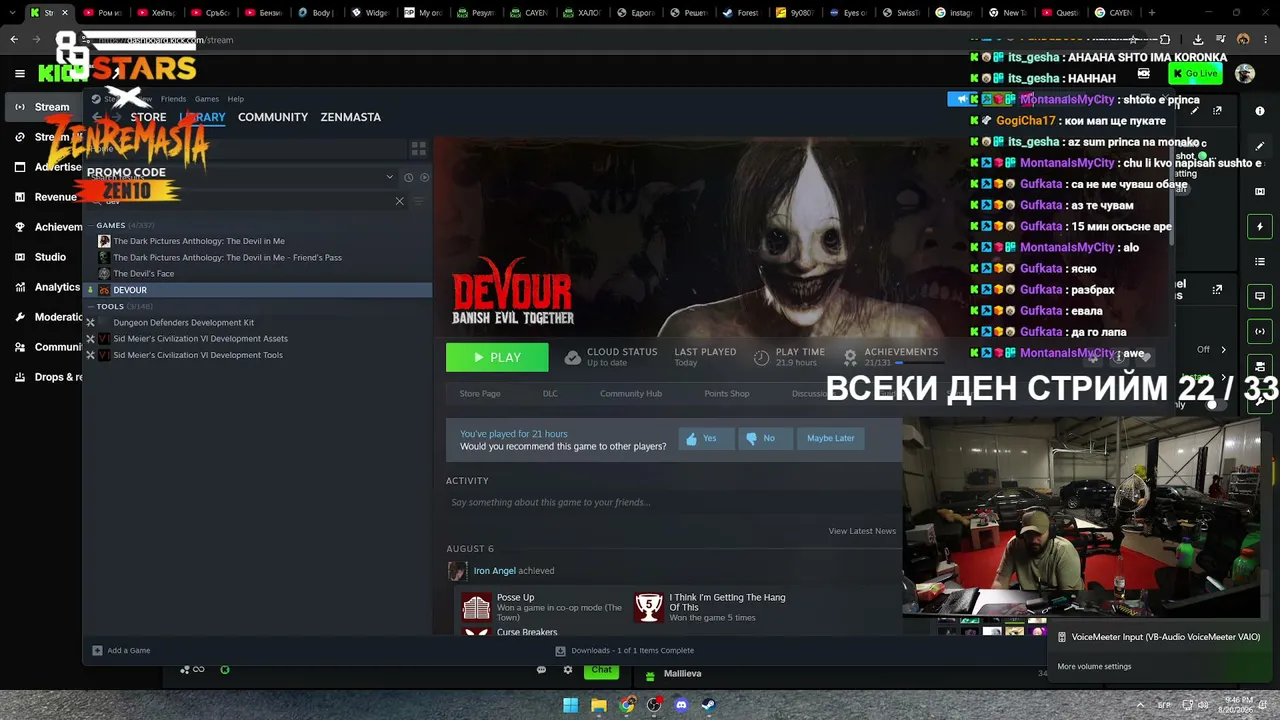The image size is (1280, 720).
Task: Click the info icon in Kick right rail
Action: pyautogui.click(x=1260, y=111)
